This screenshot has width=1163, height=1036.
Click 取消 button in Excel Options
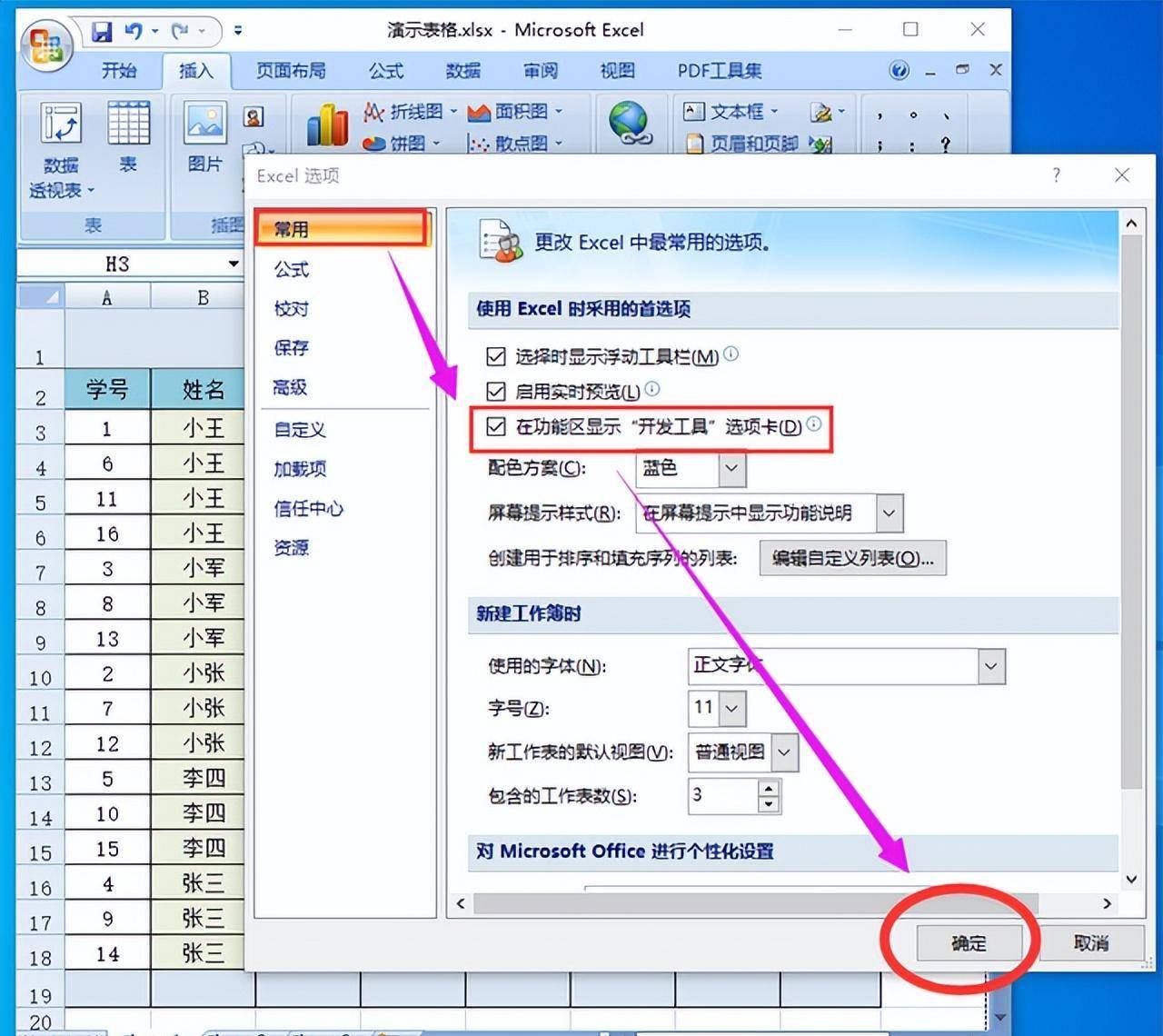1090,943
